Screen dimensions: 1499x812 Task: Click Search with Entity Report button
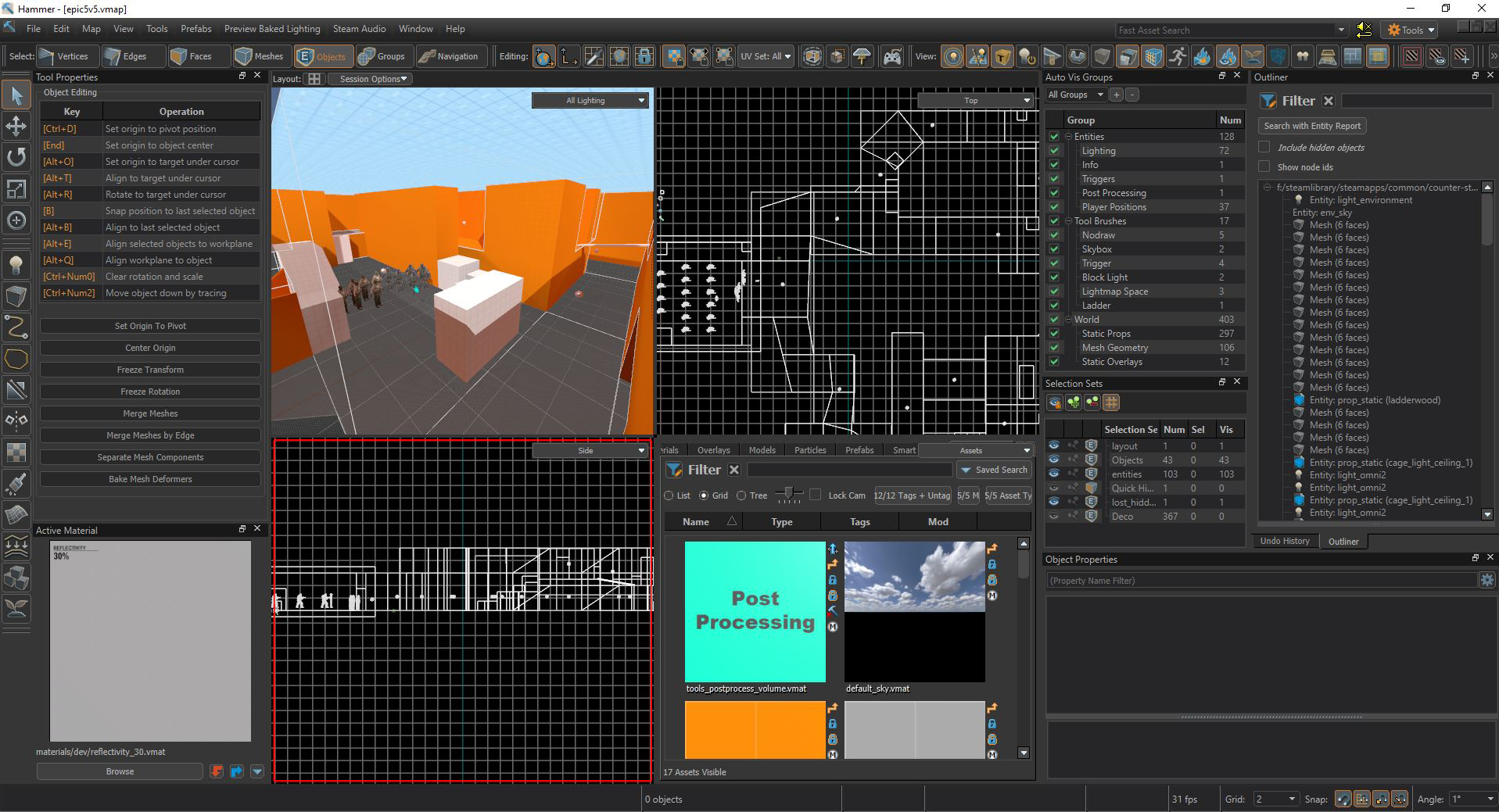[1312, 126]
